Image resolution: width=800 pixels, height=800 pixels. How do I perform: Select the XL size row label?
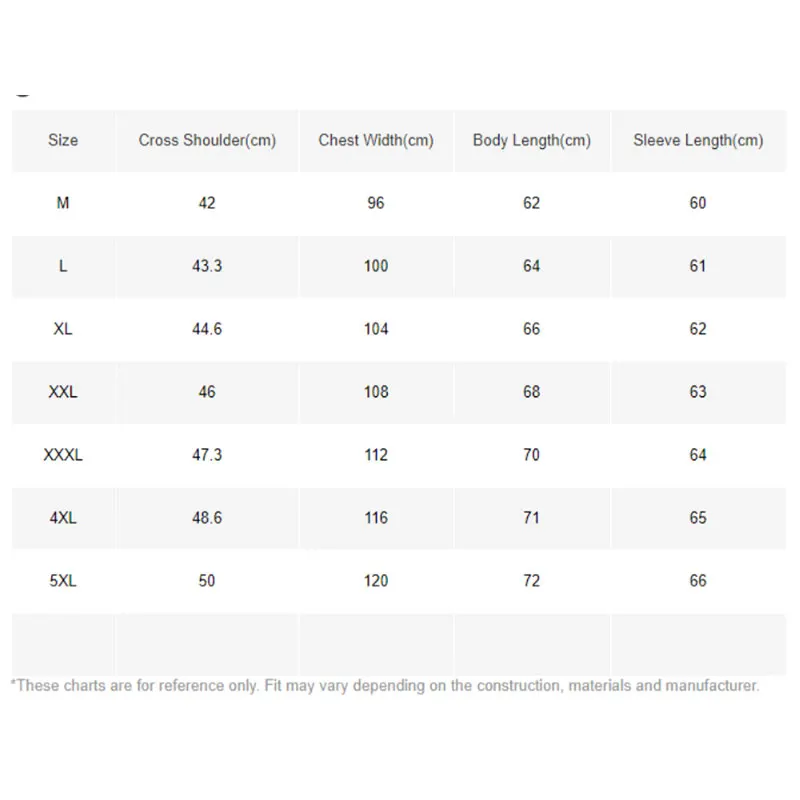pyautogui.click(x=63, y=329)
